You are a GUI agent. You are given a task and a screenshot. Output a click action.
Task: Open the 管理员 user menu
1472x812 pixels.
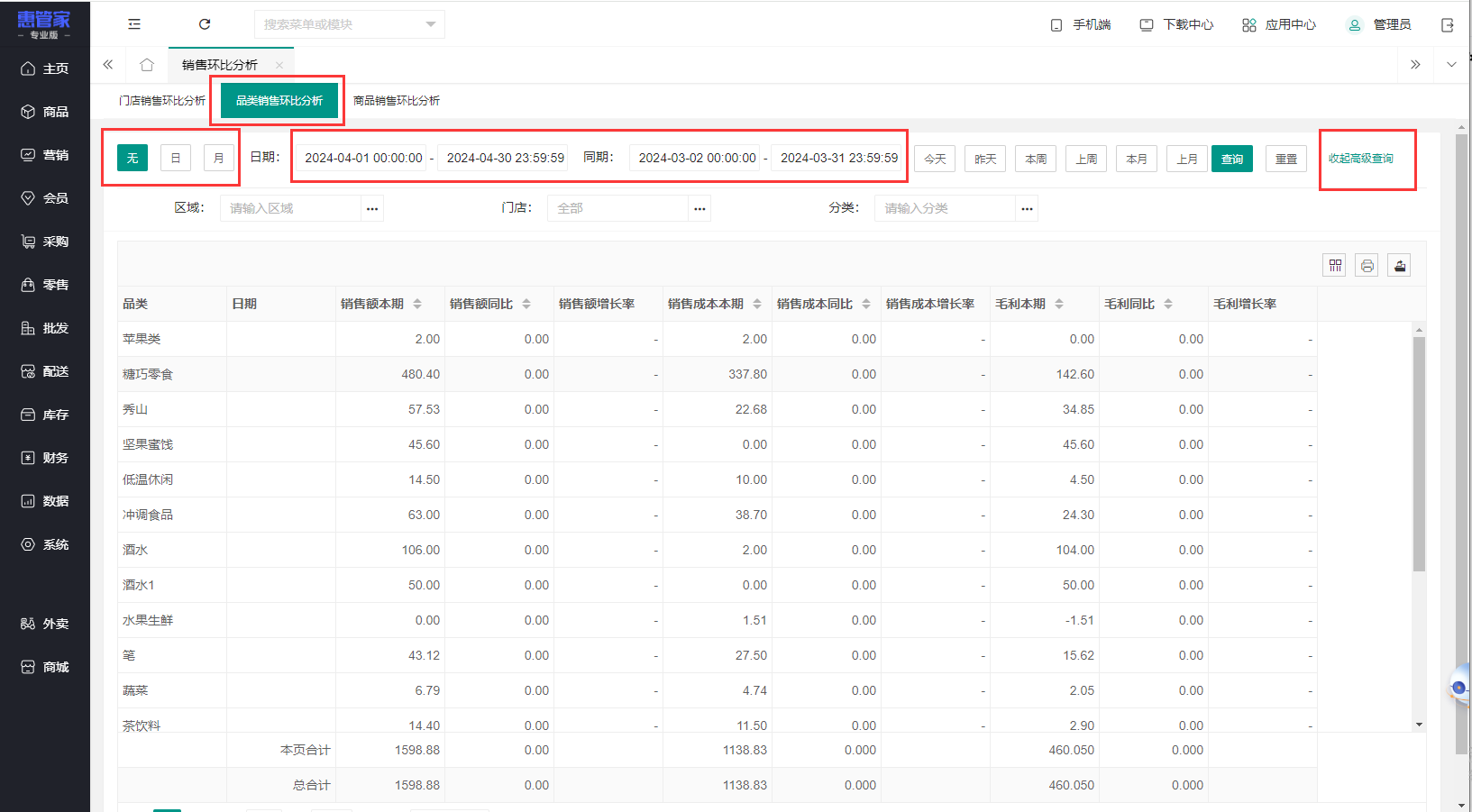[x=1379, y=25]
